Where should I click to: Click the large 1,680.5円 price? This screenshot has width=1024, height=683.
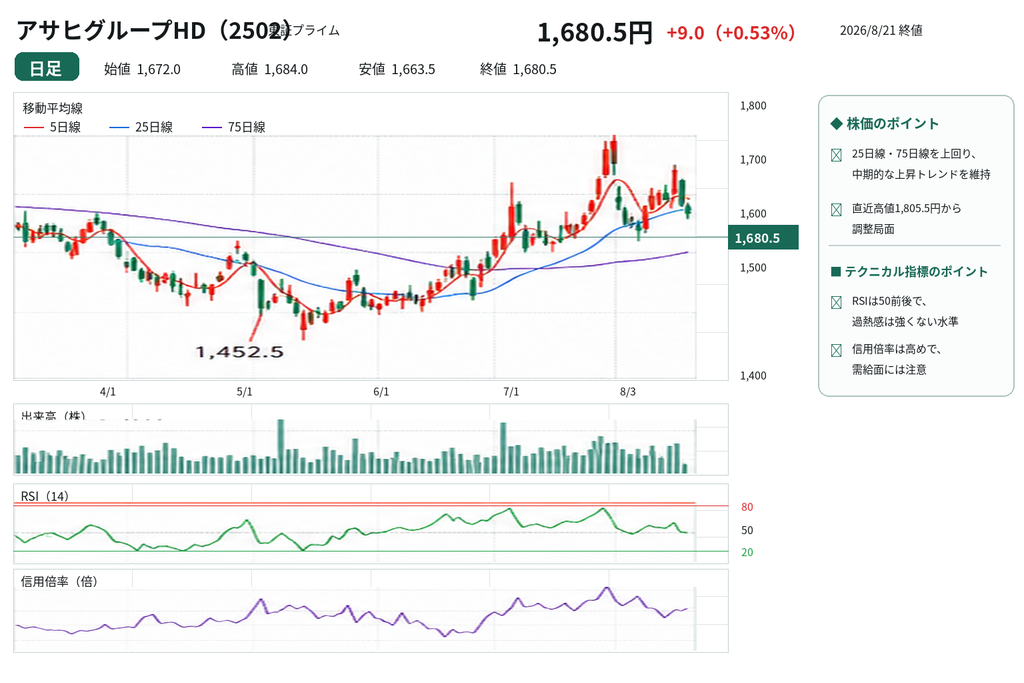594,33
